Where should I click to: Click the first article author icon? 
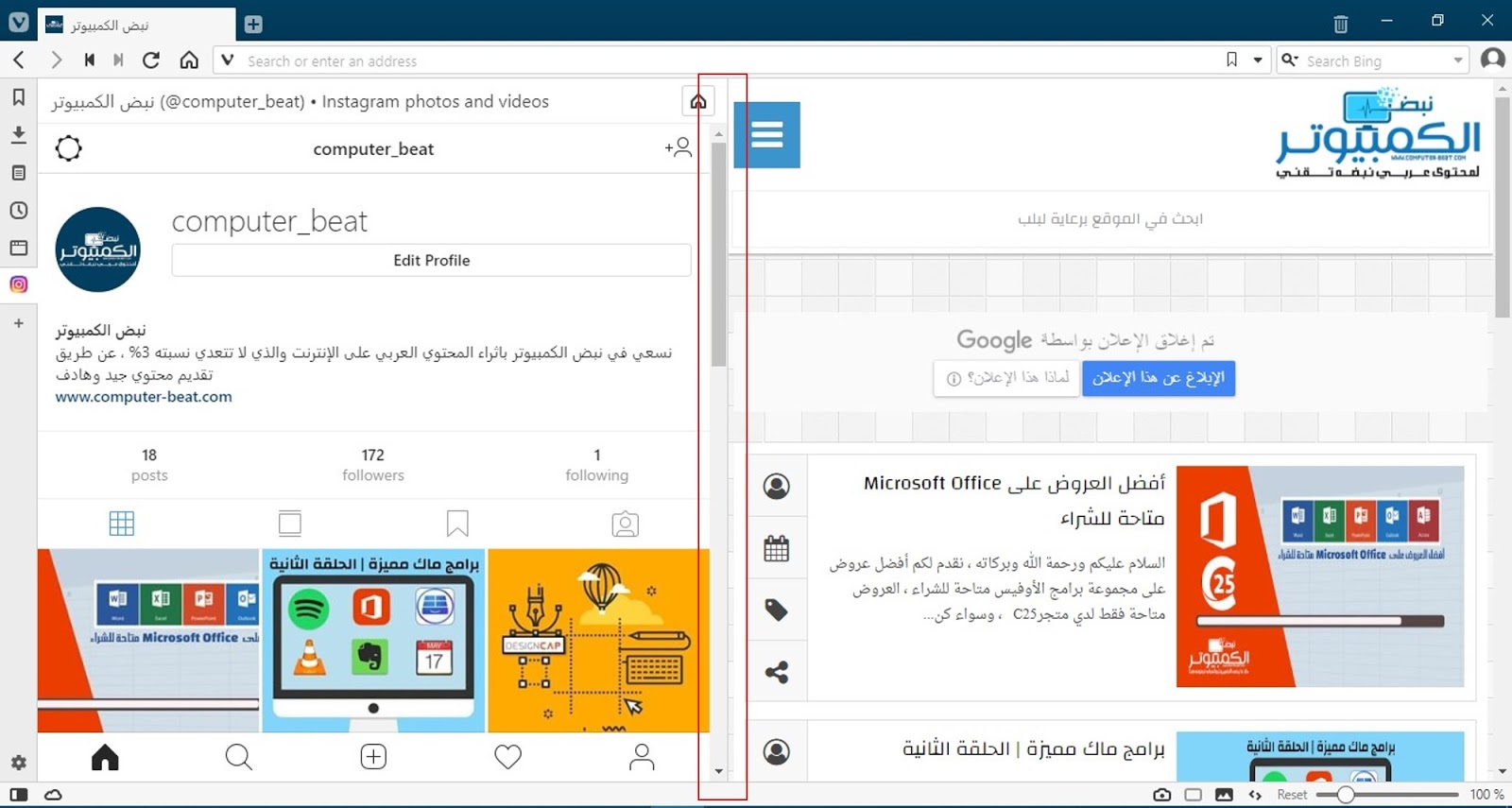coord(777,487)
